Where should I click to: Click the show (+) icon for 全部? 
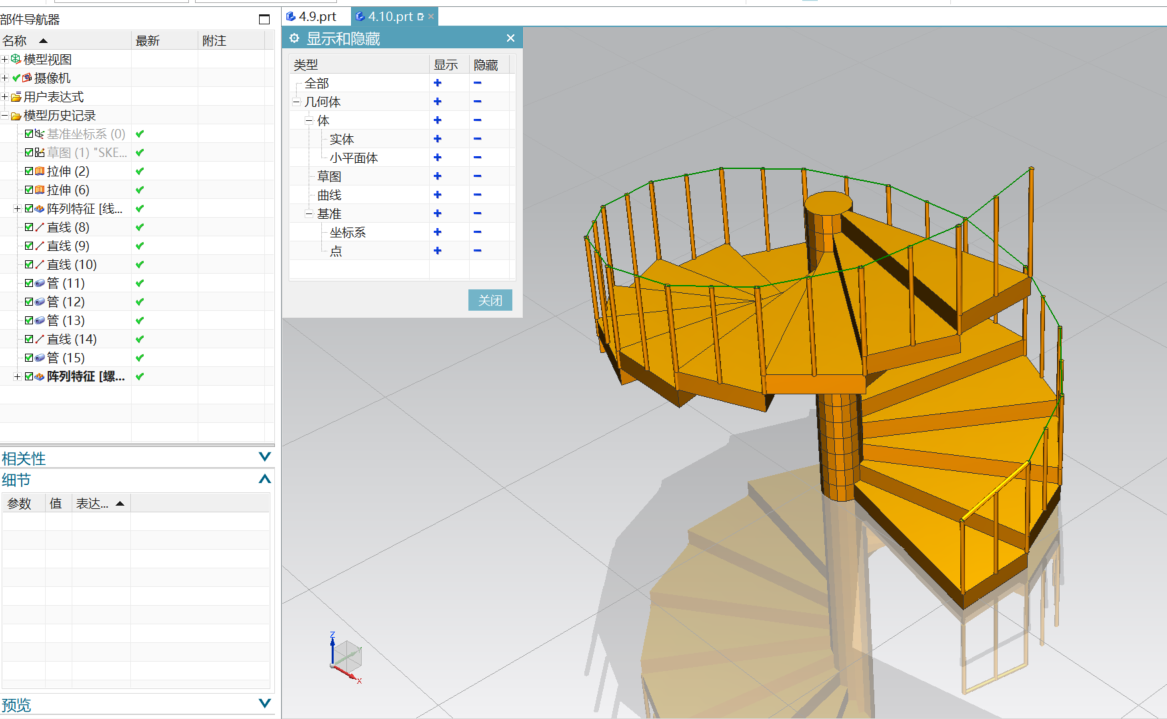click(x=438, y=83)
